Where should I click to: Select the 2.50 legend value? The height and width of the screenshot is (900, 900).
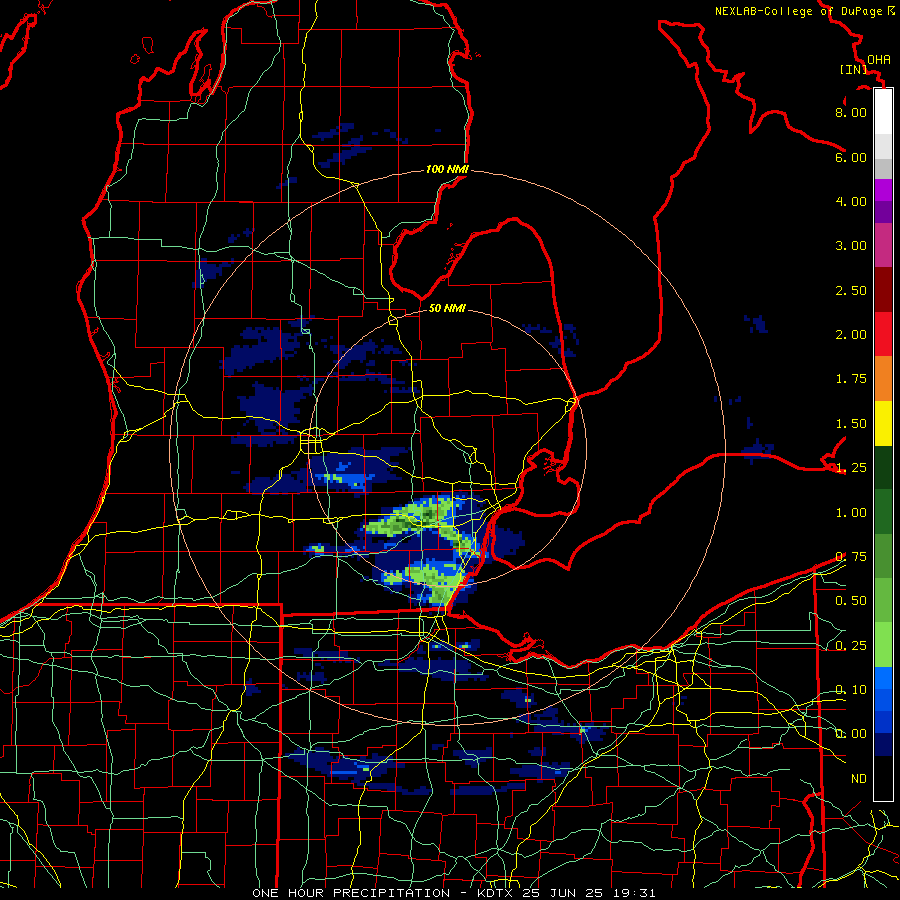(x=851, y=290)
